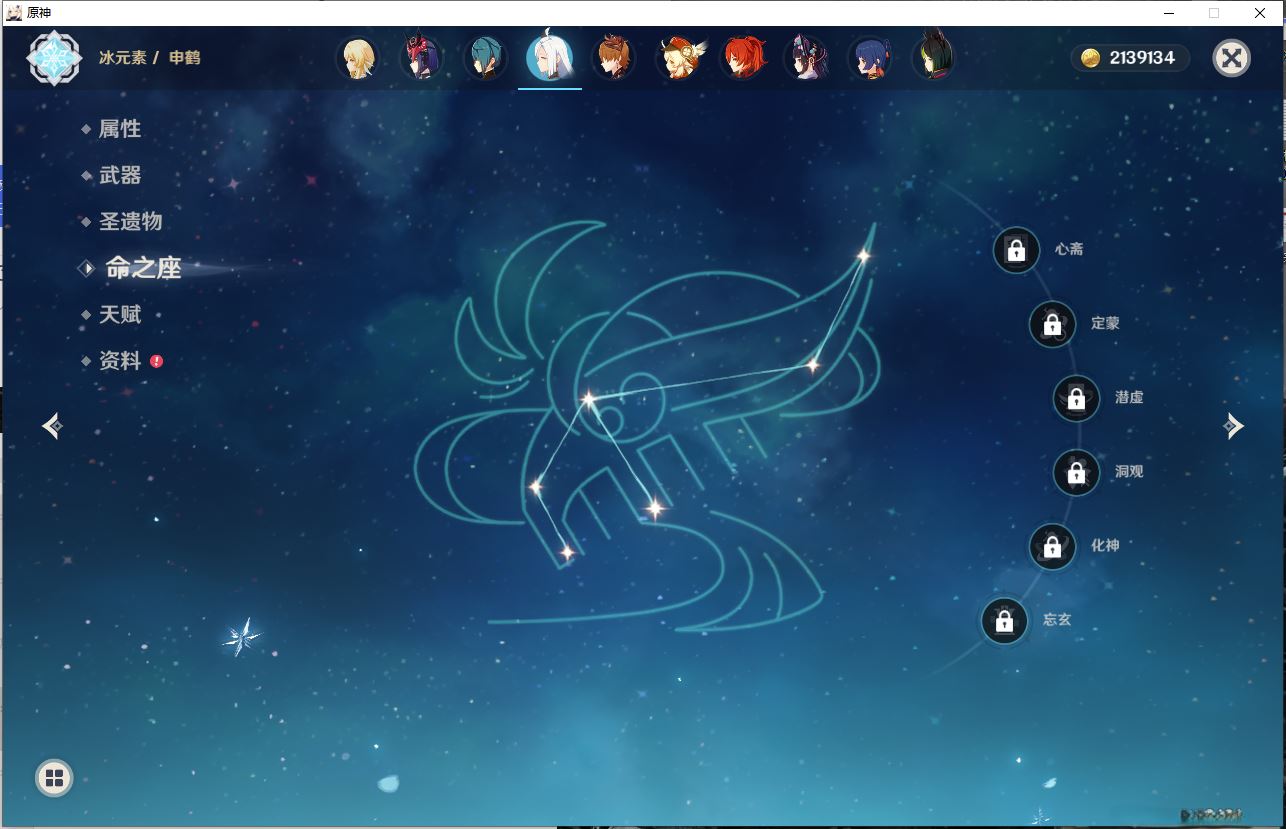This screenshot has height=829, width=1286.
Task: Click the 洞观 constellation lock icon
Action: click(x=1076, y=472)
